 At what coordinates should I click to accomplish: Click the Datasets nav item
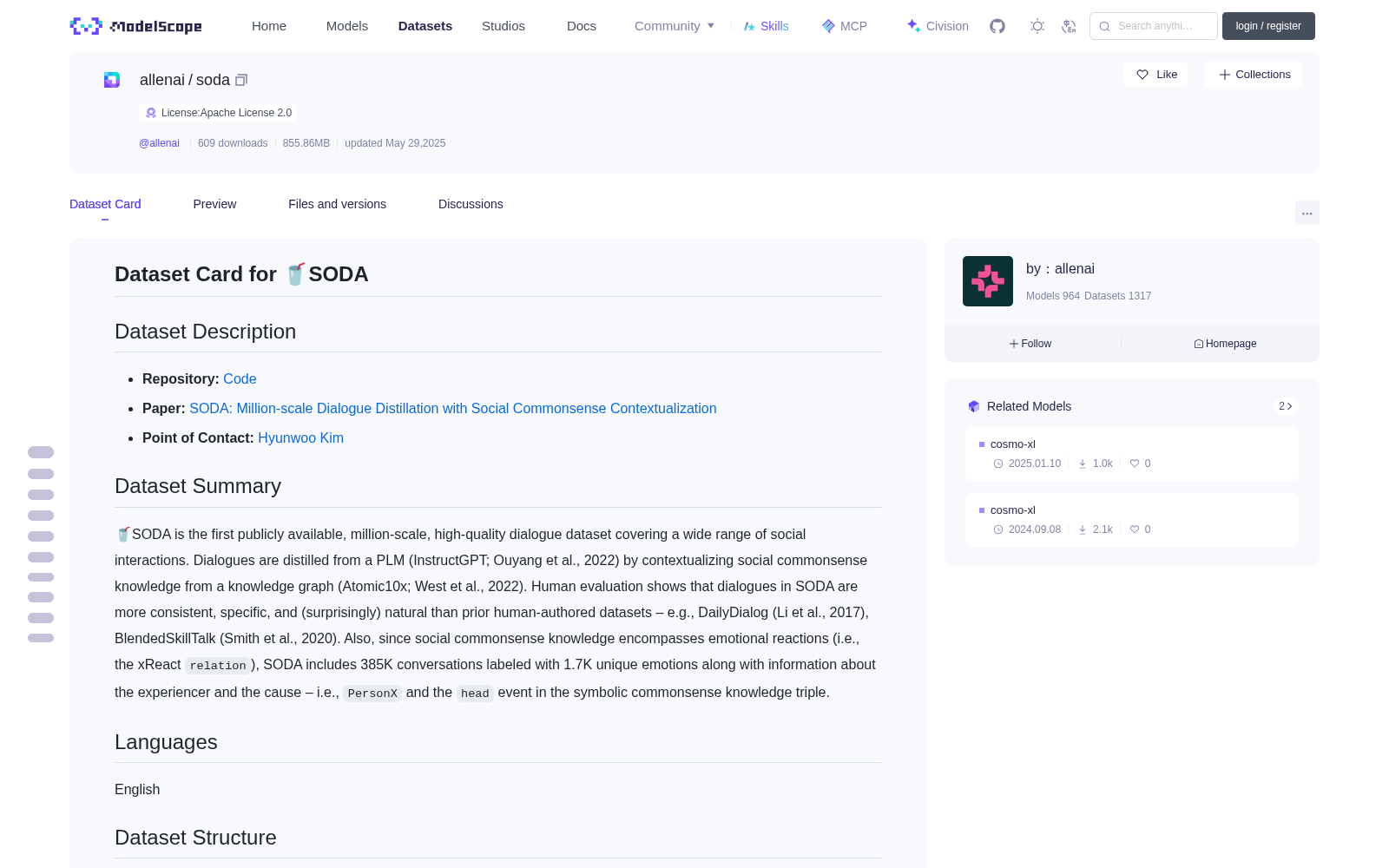[425, 26]
